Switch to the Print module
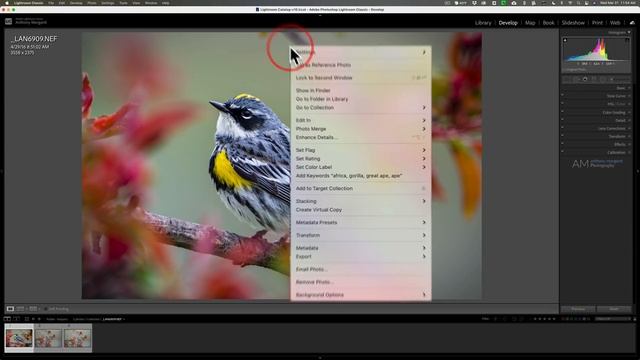The image size is (640, 360). pyautogui.click(x=597, y=23)
